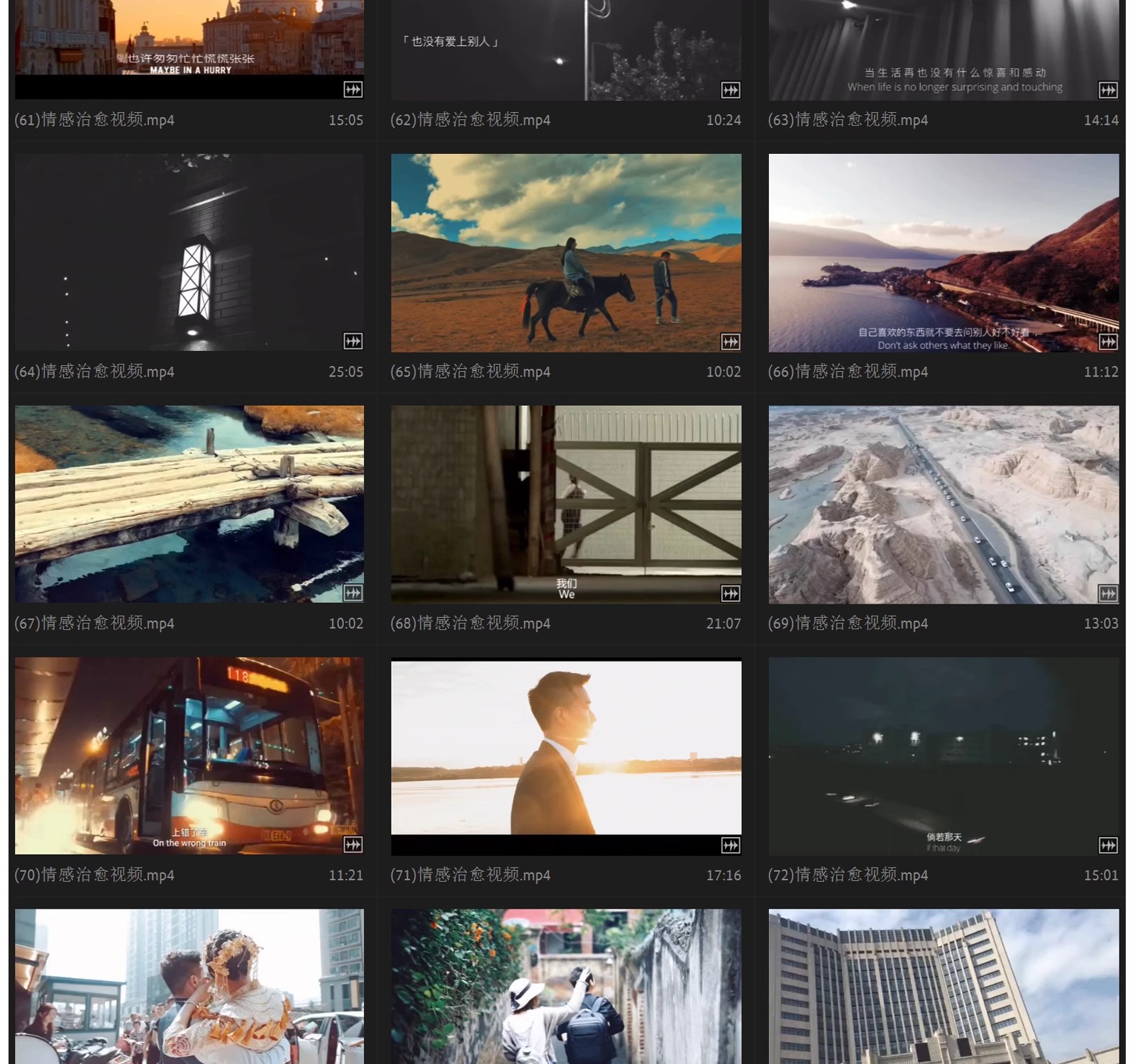Click the clip badge icon on the (72) night scene thumbnail

pos(1108,844)
